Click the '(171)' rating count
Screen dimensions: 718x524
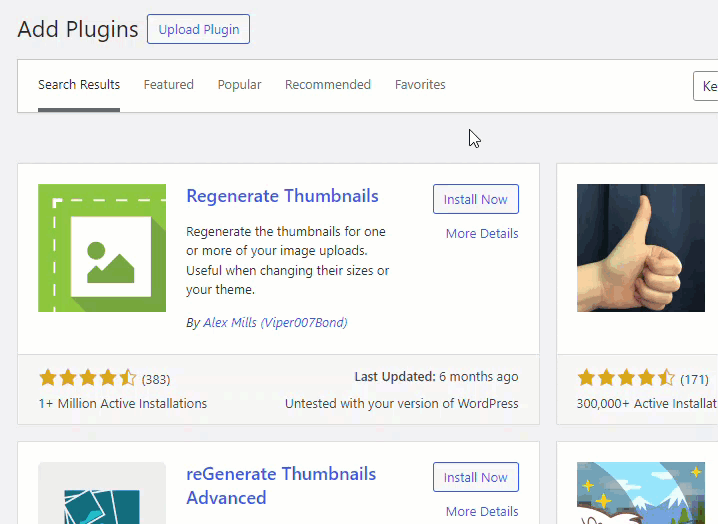[694, 380]
